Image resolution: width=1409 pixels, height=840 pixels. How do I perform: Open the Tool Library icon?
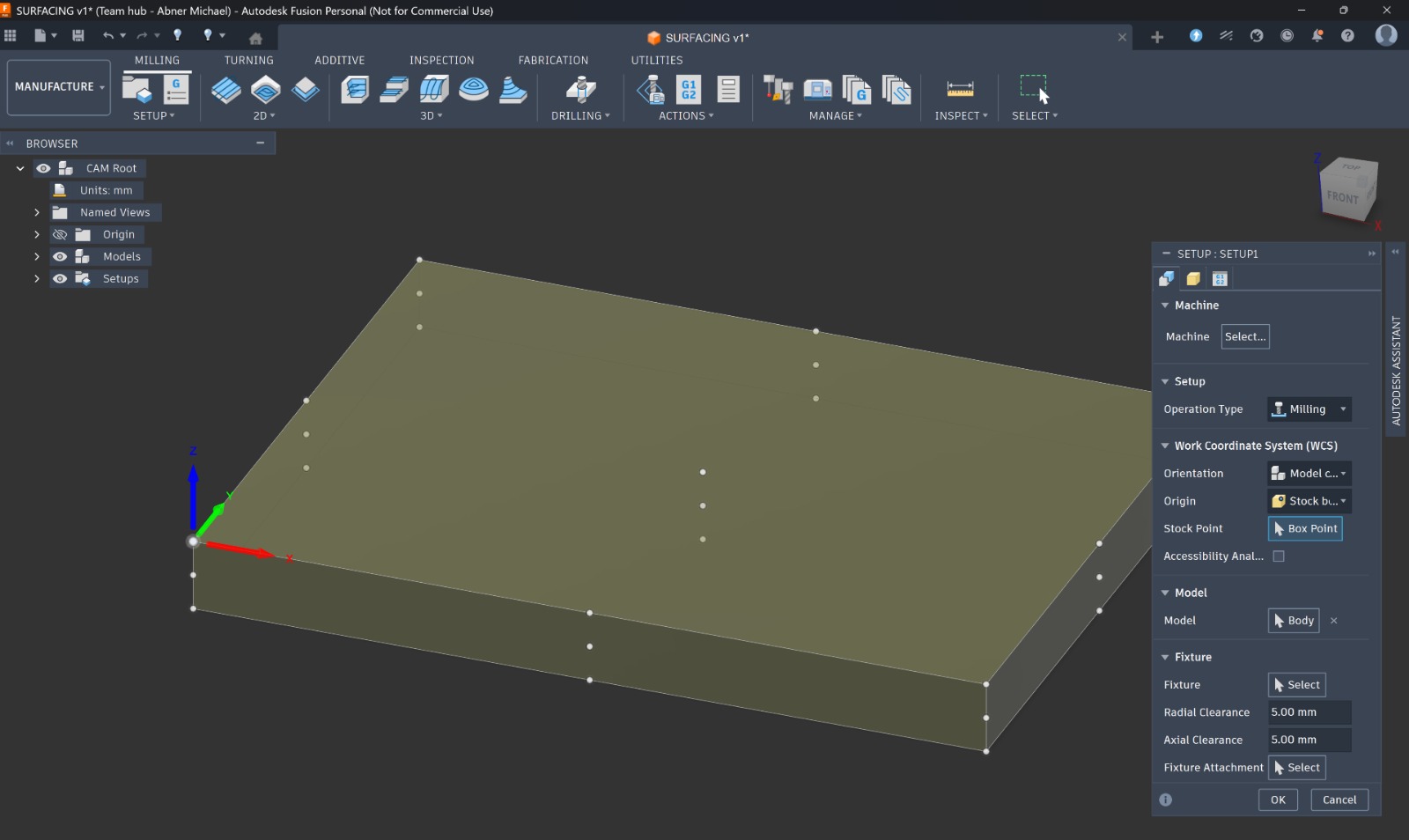778,89
